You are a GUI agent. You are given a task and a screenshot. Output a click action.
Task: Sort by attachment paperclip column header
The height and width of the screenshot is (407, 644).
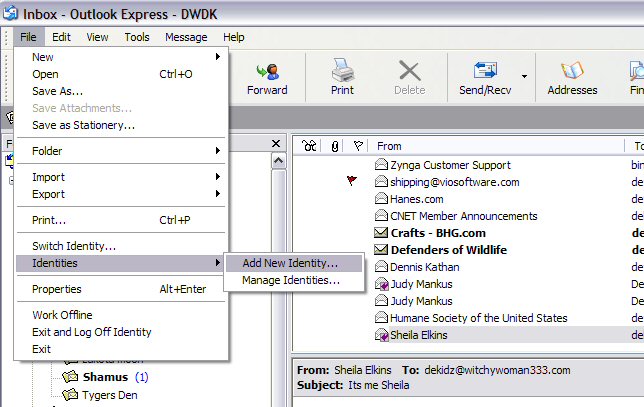pyautogui.click(x=335, y=146)
